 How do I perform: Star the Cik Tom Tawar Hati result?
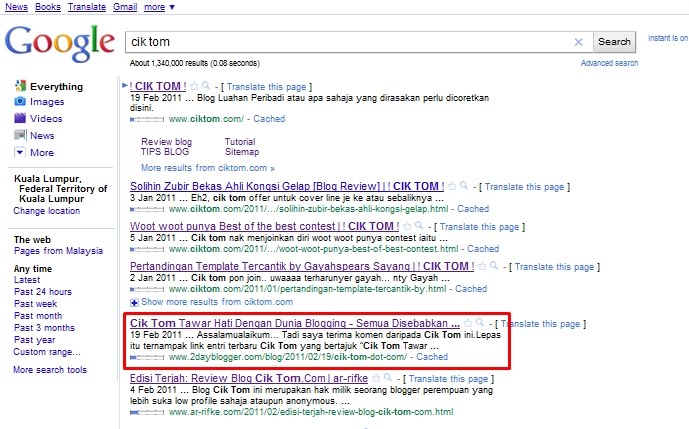coord(468,323)
